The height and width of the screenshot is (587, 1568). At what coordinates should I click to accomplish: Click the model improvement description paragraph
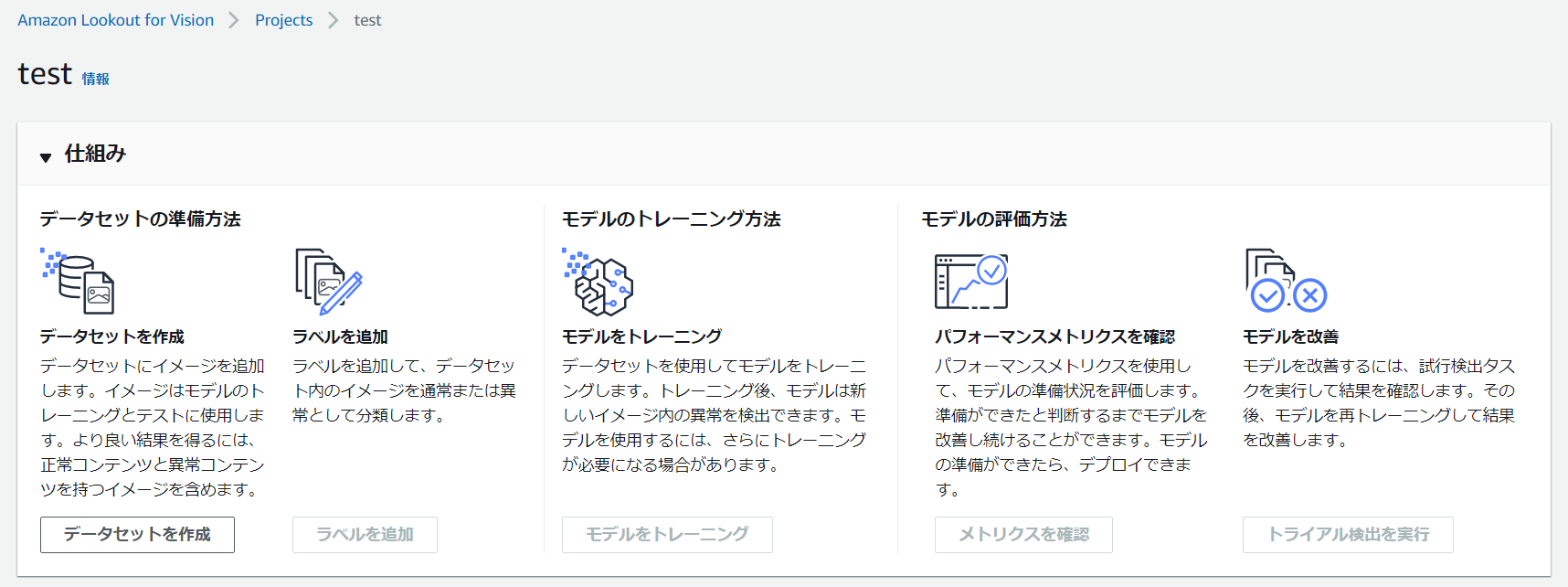click(x=1379, y=403)
